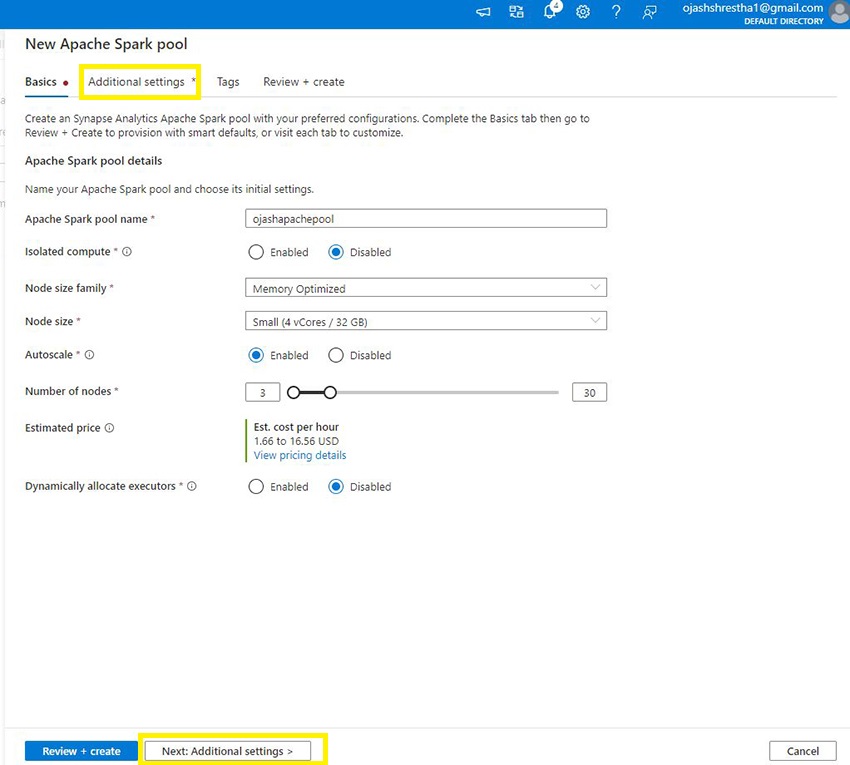Click the info icon next to Isolated compute
The width and height of the screenshot is (850, 765).
(x=127, y=252)
